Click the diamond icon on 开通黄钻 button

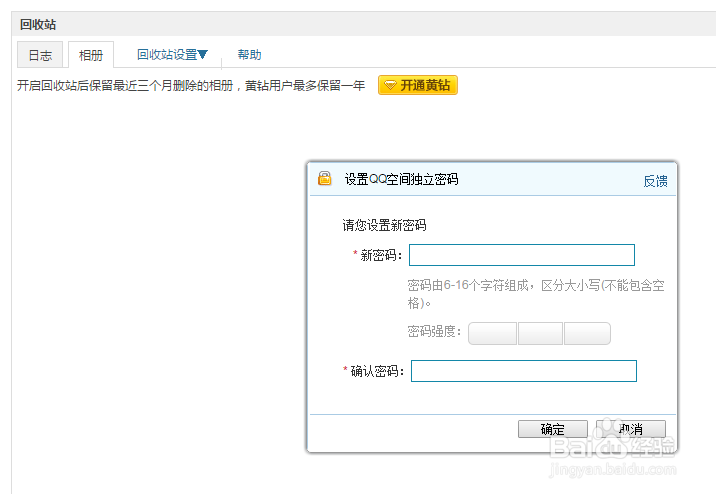tap(390, 85)
